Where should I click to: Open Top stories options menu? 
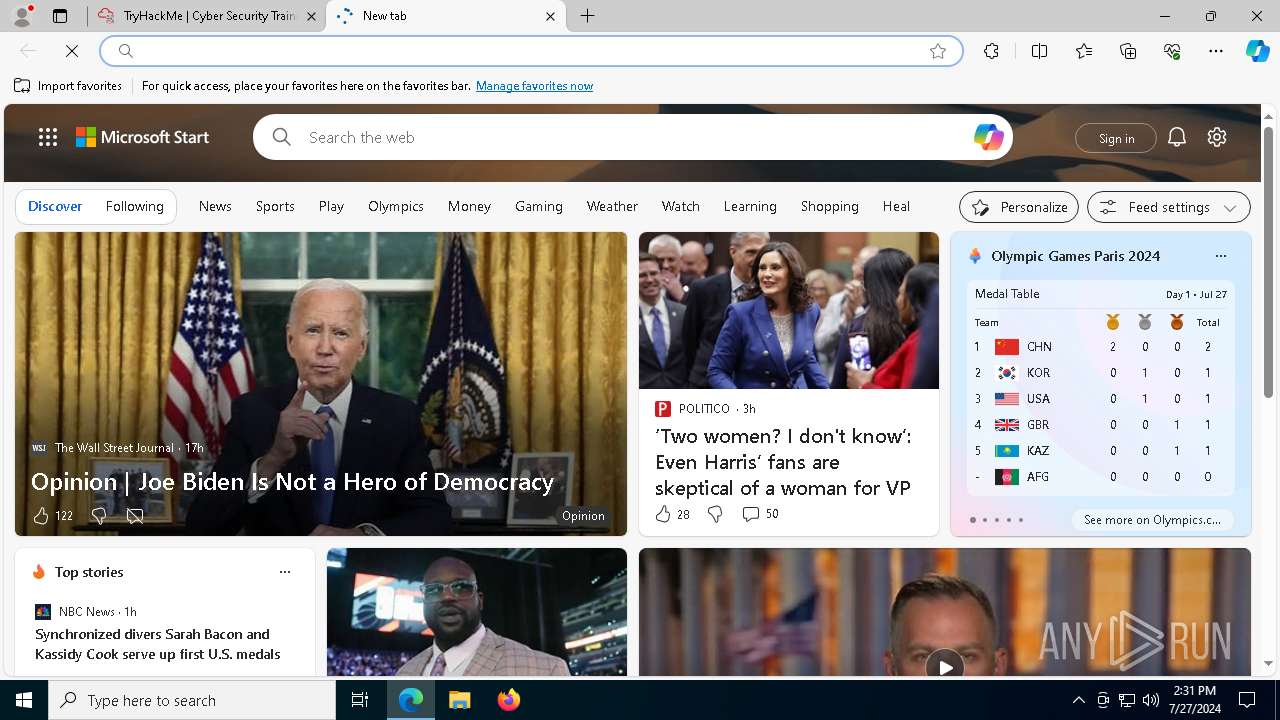click(x=285, y=572)
